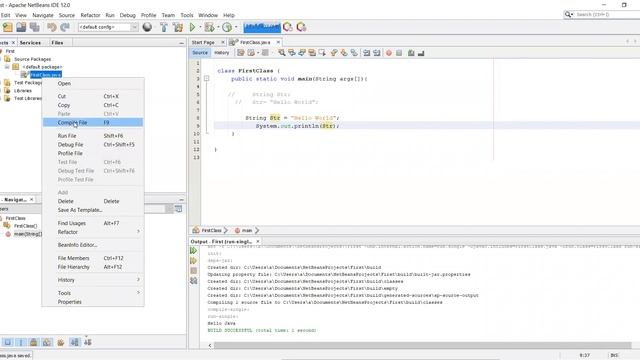This screenshot has width=640, height=360.
Task: Click the Uncomment icon in the editor toolbar
Action: [x=421, y=53]
